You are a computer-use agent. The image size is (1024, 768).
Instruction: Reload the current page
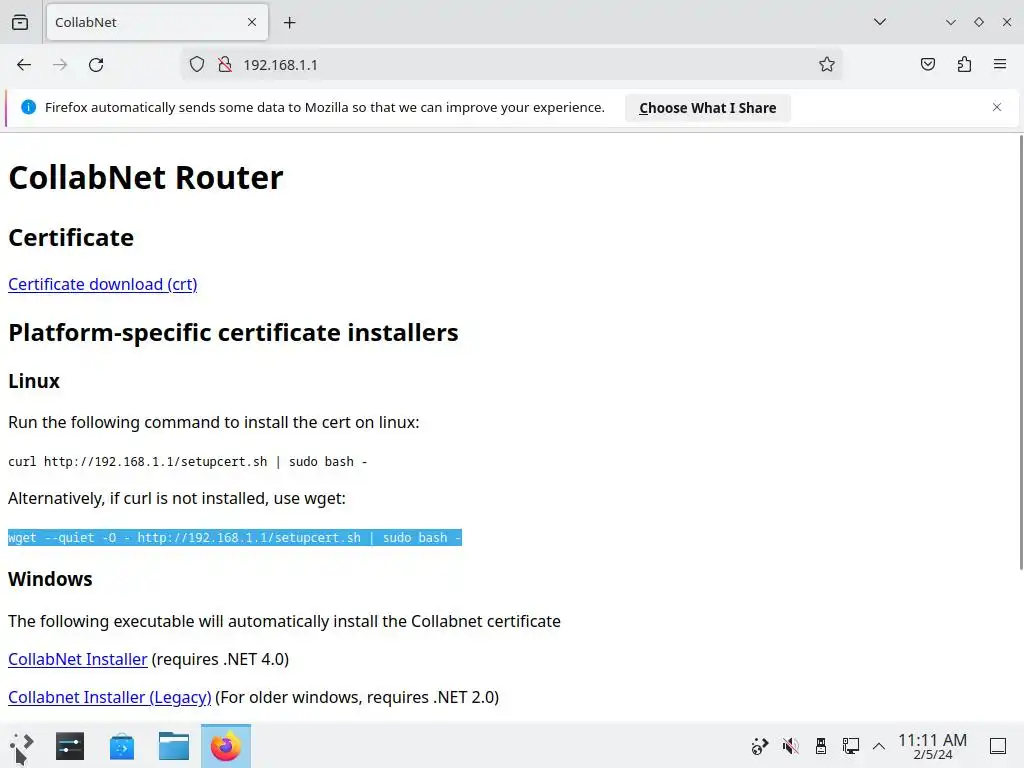click(96, 65)
